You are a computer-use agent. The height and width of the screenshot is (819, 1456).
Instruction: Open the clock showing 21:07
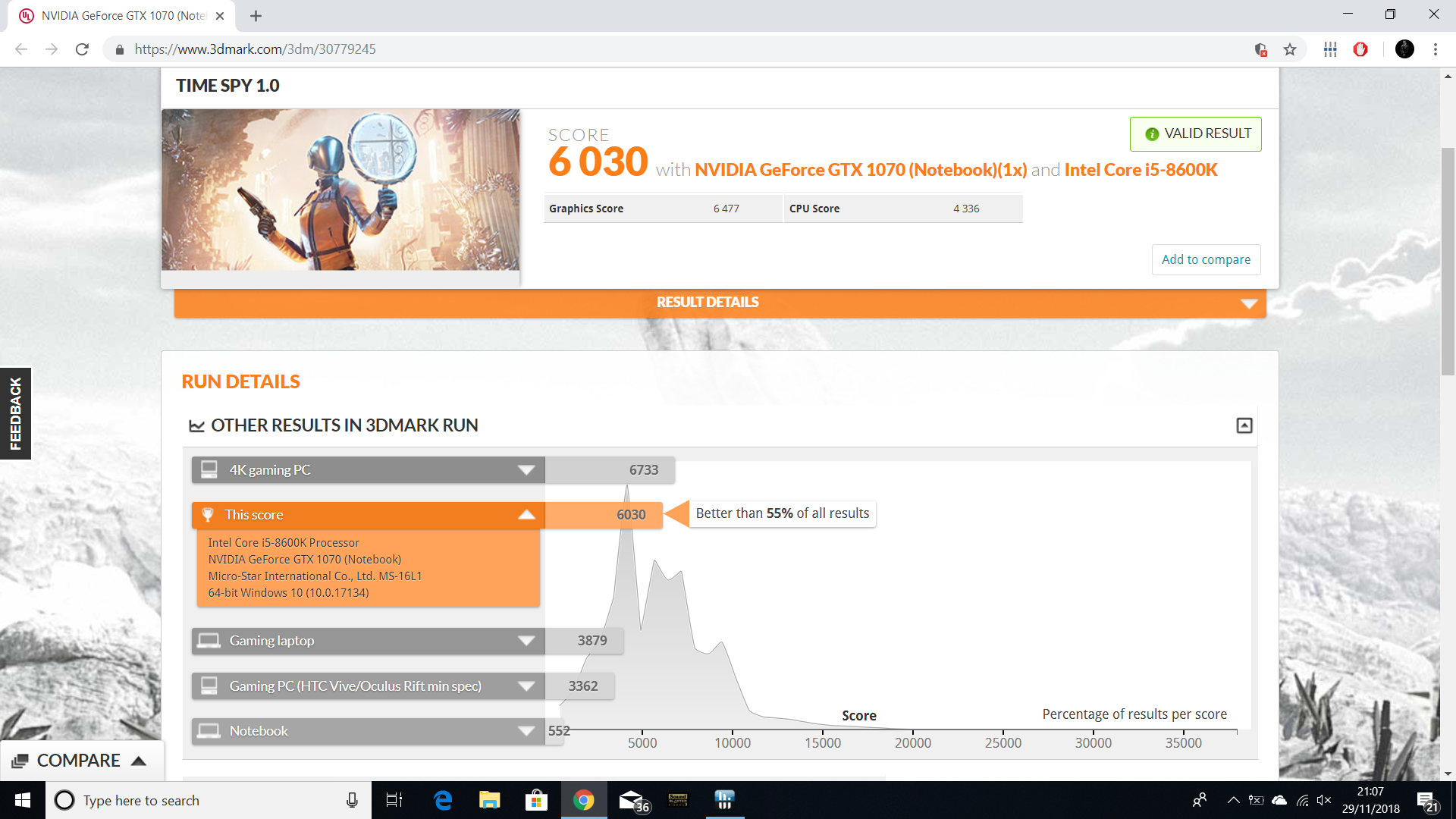pos(1371,800)
